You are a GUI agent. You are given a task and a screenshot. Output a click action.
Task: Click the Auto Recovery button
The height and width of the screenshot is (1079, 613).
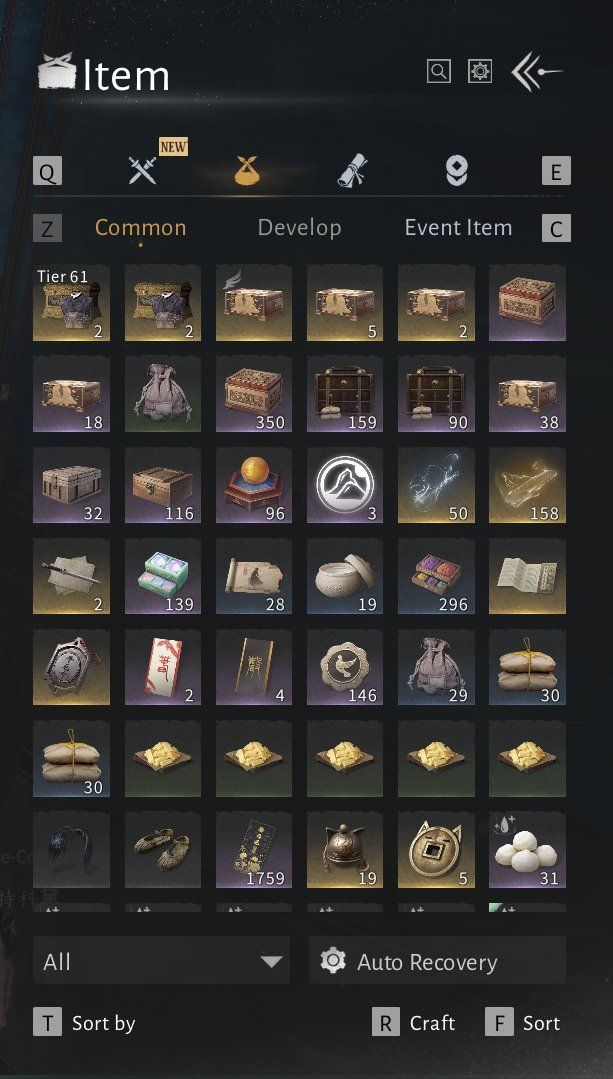(x=438, y=961)
